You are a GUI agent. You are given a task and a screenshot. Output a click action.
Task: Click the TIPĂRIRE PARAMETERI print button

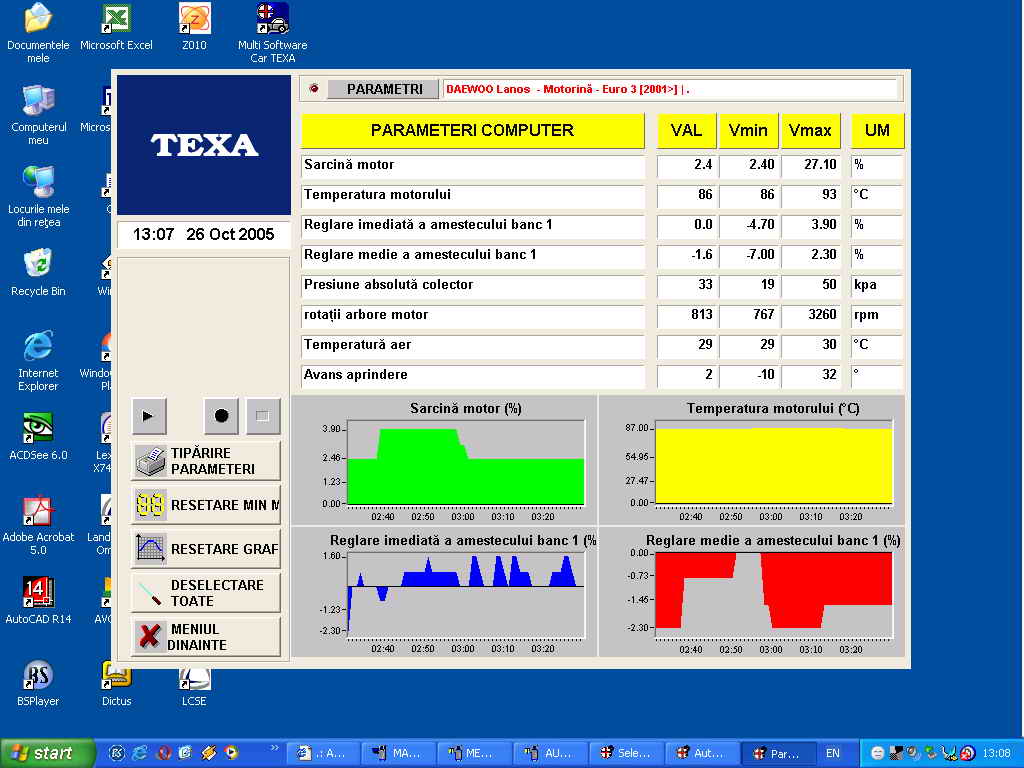pyautogui.click(x=206, y=461)
